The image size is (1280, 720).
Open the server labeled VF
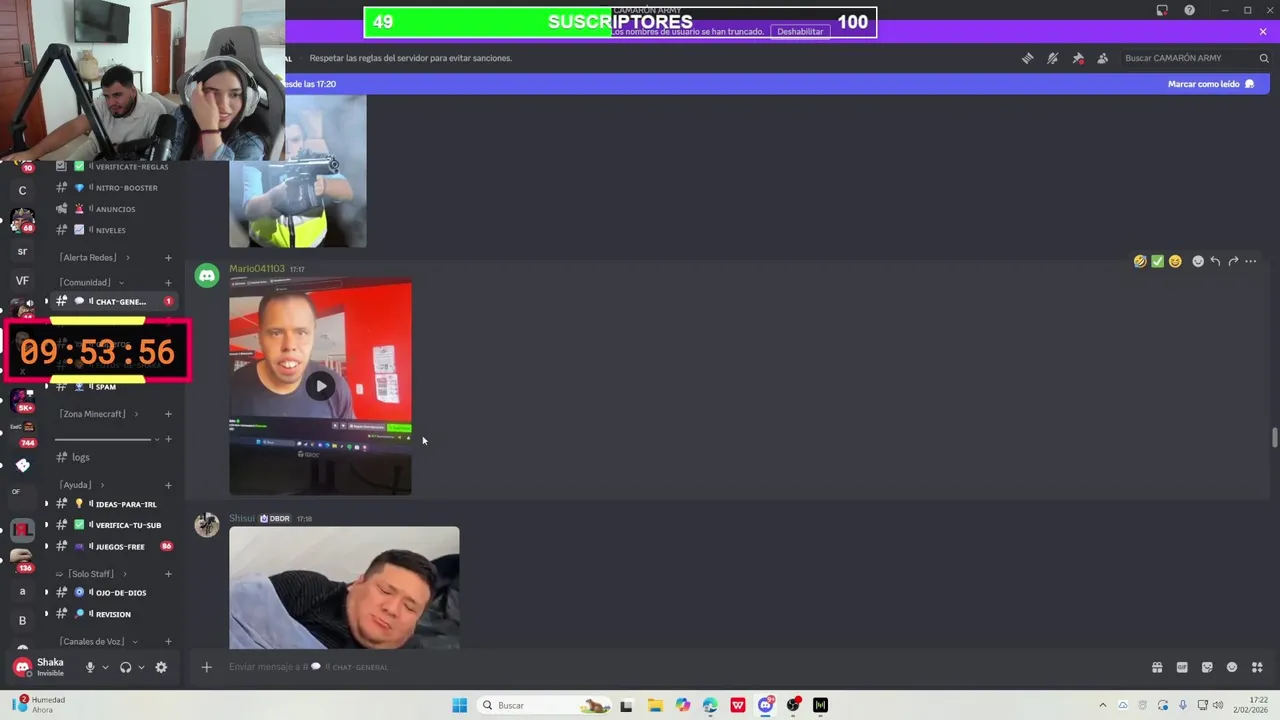(x=22, y=280)
